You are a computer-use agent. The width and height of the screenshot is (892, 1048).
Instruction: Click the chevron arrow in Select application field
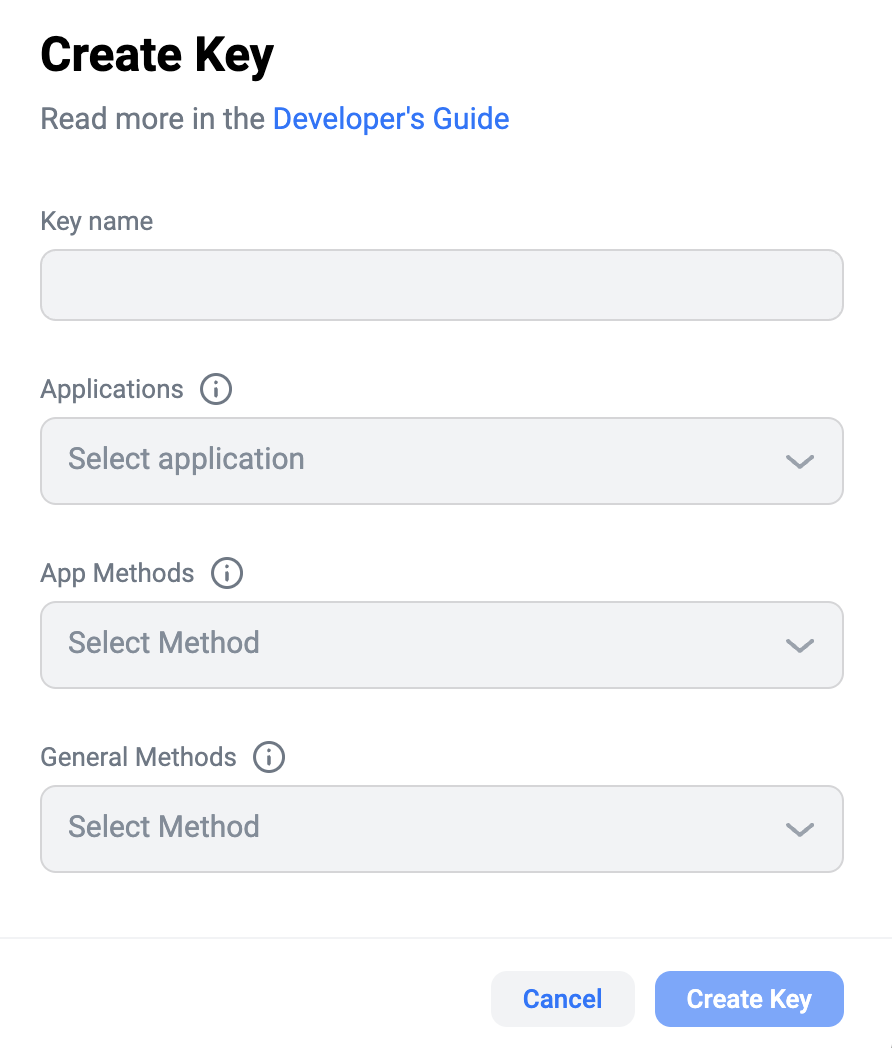click(799, 461)
